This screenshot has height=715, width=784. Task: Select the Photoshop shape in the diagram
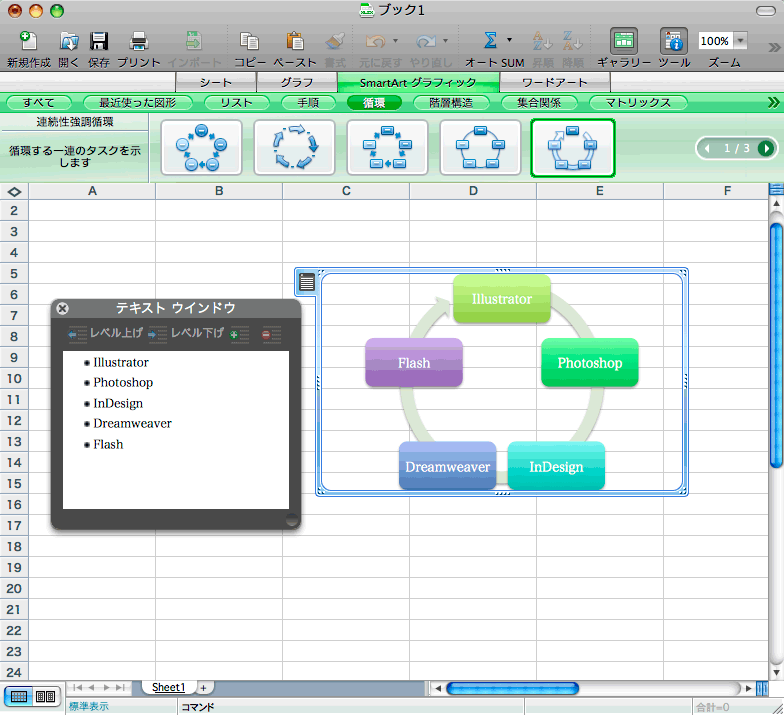coord(590,362)
